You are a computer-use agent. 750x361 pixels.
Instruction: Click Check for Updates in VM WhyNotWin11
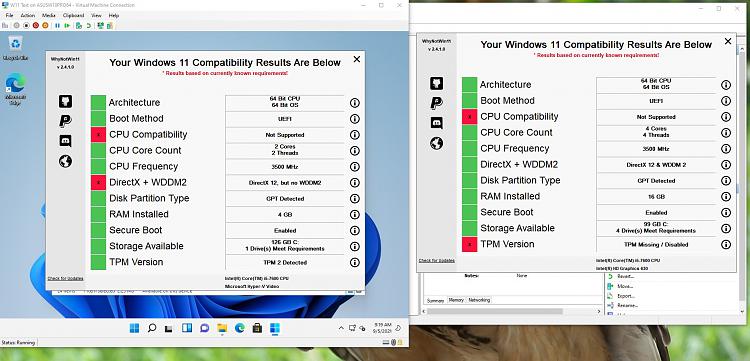pos(66,278)
